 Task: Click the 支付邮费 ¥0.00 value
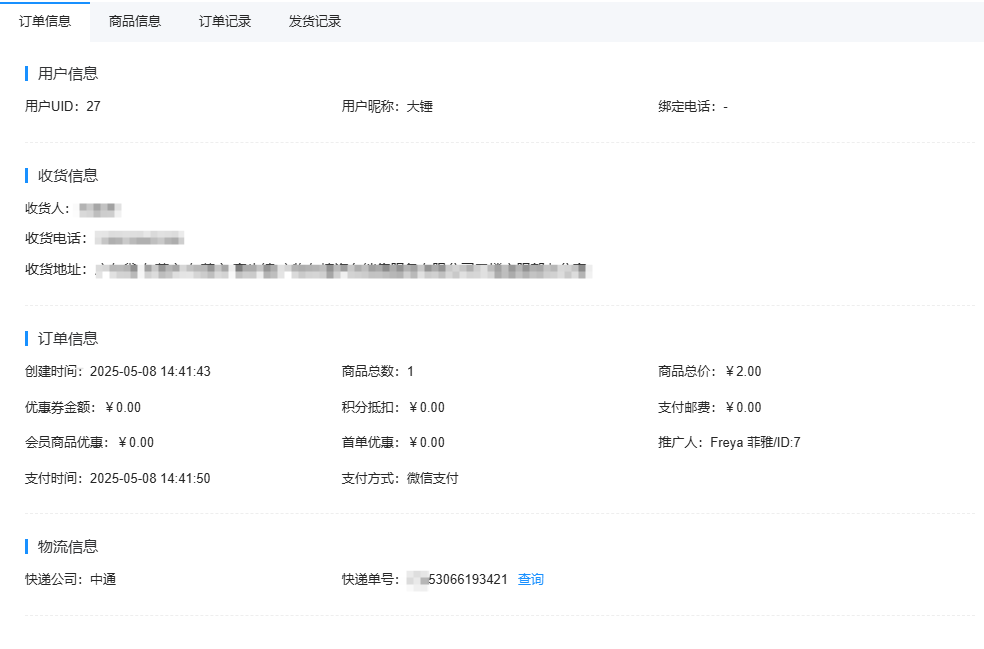[743, 407]
